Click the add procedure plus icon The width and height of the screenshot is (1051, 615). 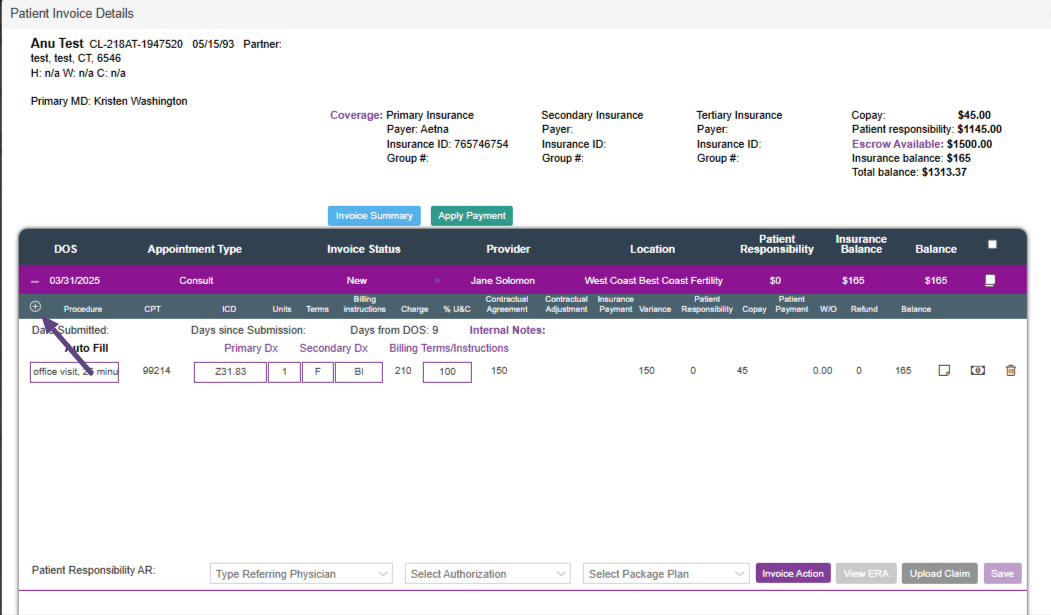click(36, 307)
